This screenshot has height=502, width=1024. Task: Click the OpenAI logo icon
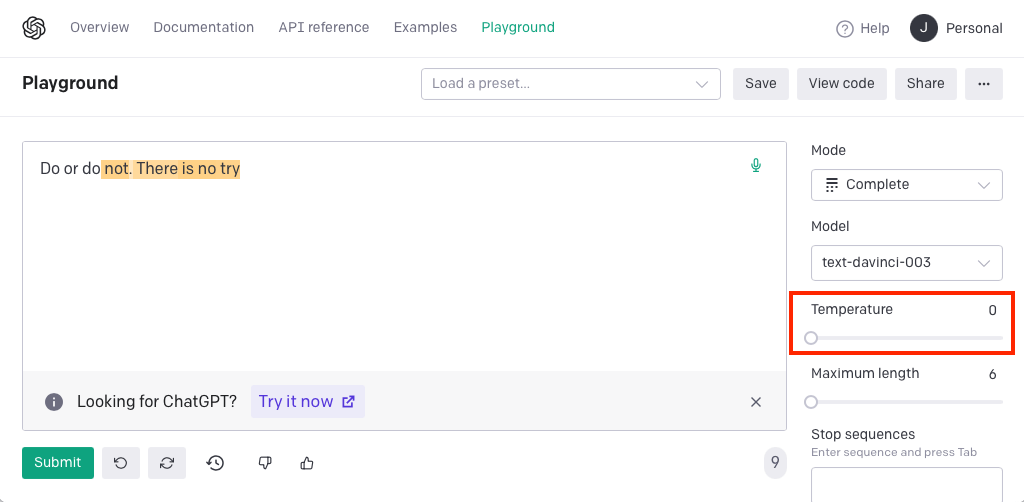(34, 28)
